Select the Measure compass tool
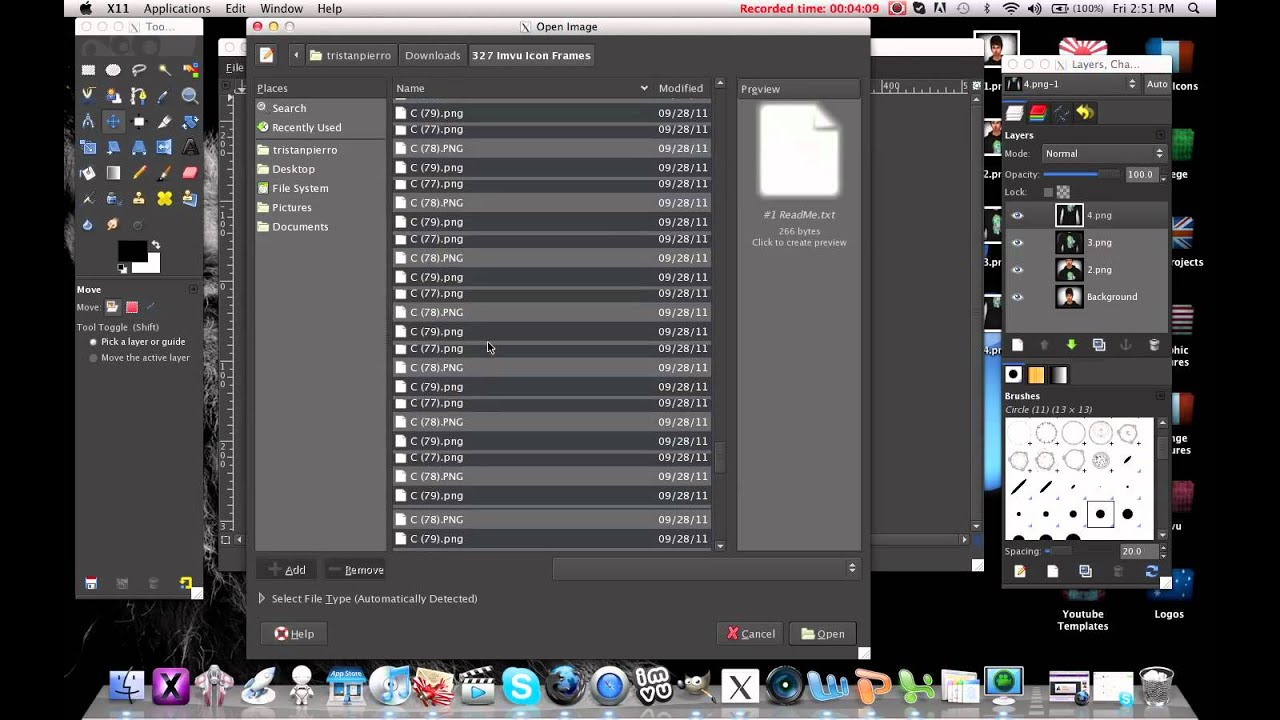This screenshot has height=720, width=1280. click(88, 122)
